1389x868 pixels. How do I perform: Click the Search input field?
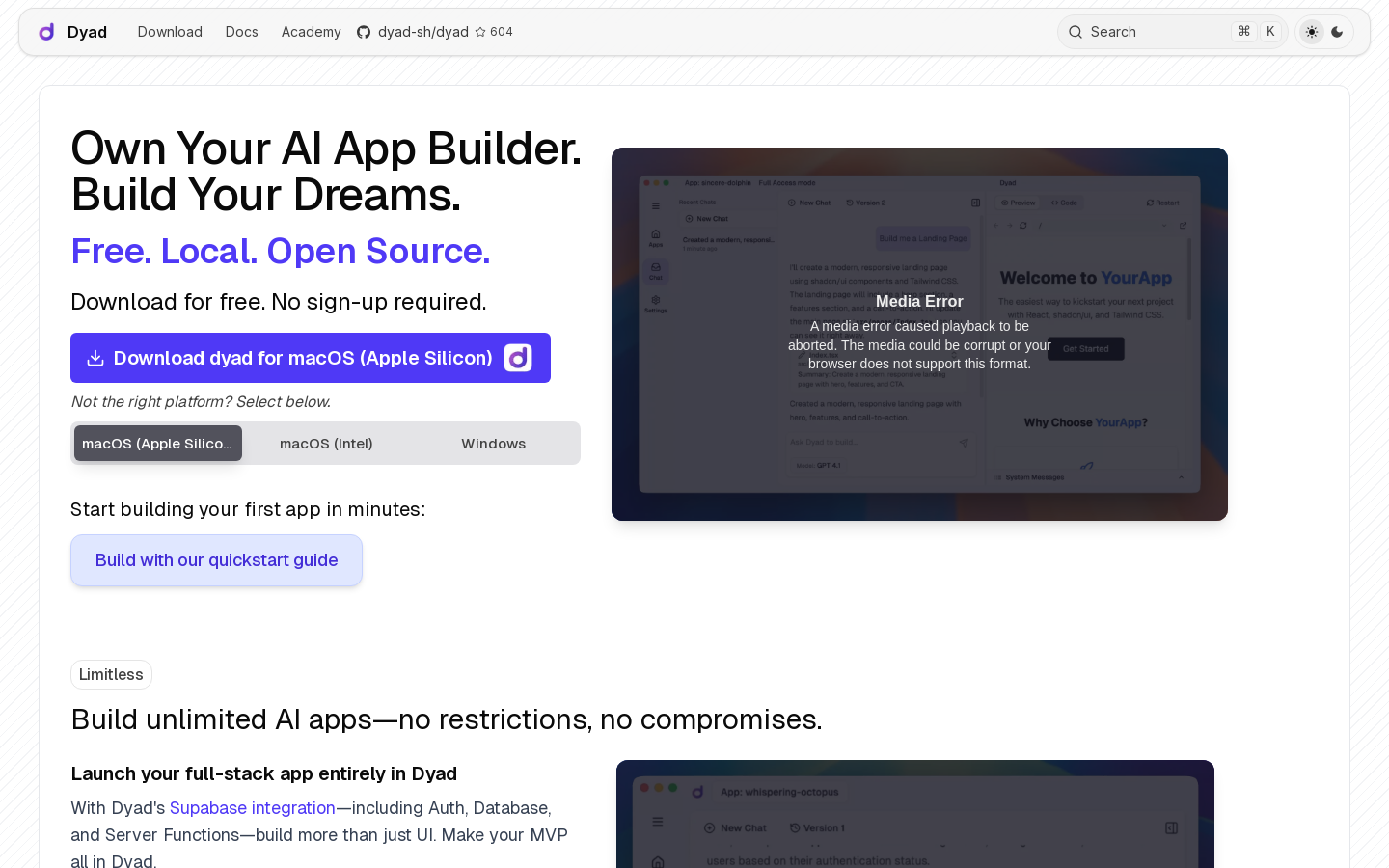pyautogui.click(x=1173, y=32)
